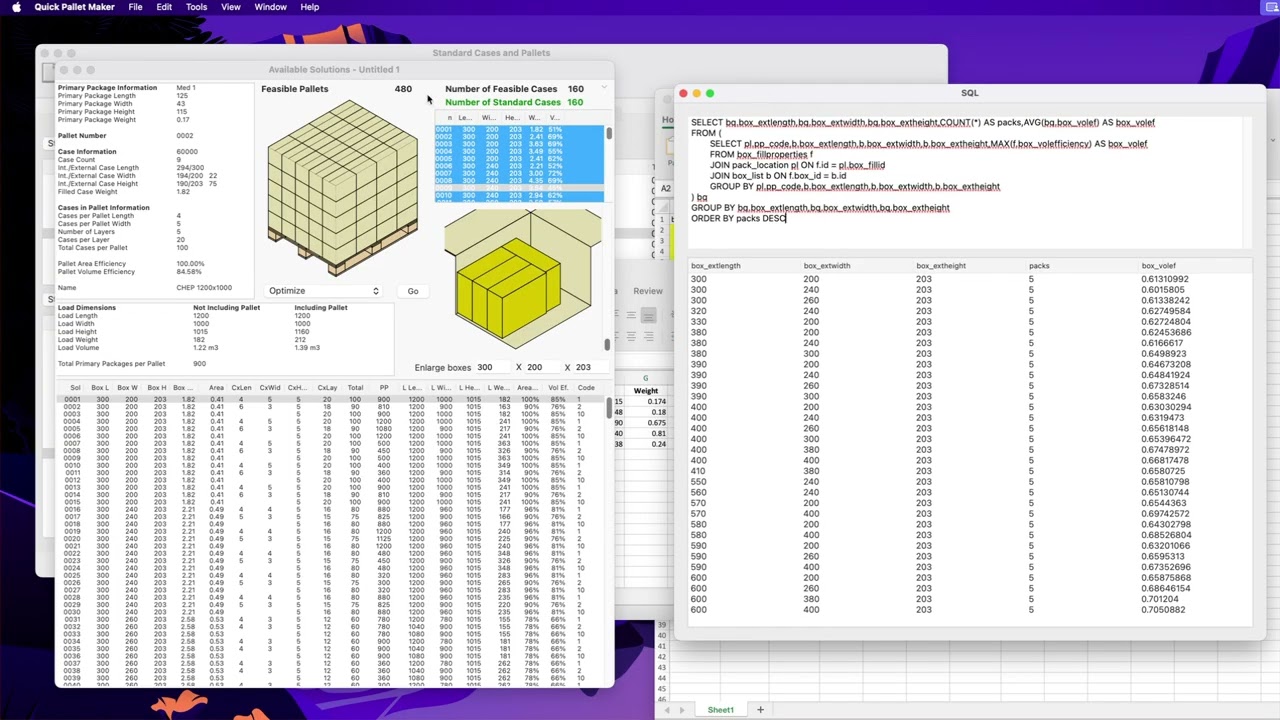Sort solutions by the PP column header
Viewport: 1280px width, 720px height.
(x=384, y=388)
